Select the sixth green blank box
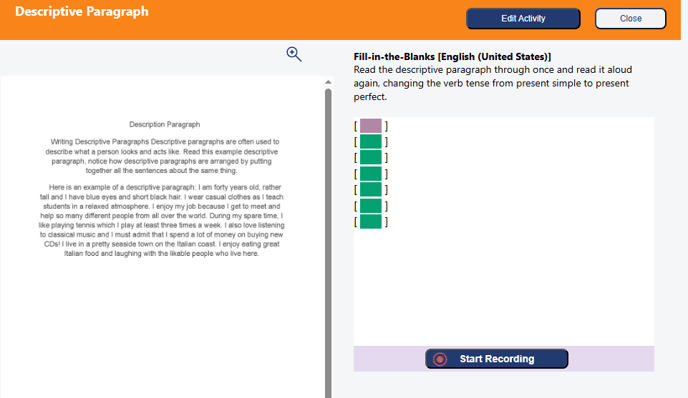The image size is (688, 398). [x=371, y=206]
